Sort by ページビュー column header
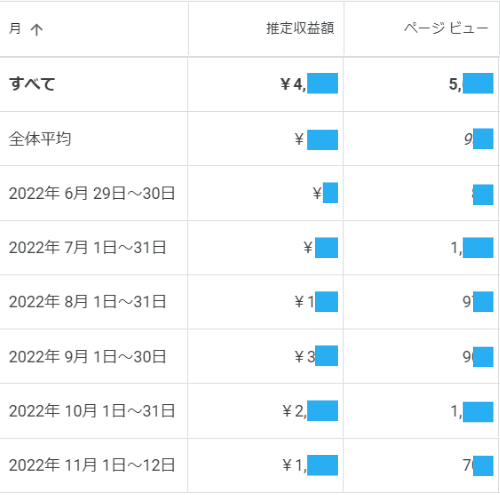Image resolution: width=500 pixels, height=495 pixels. click(x=446, y=28)
